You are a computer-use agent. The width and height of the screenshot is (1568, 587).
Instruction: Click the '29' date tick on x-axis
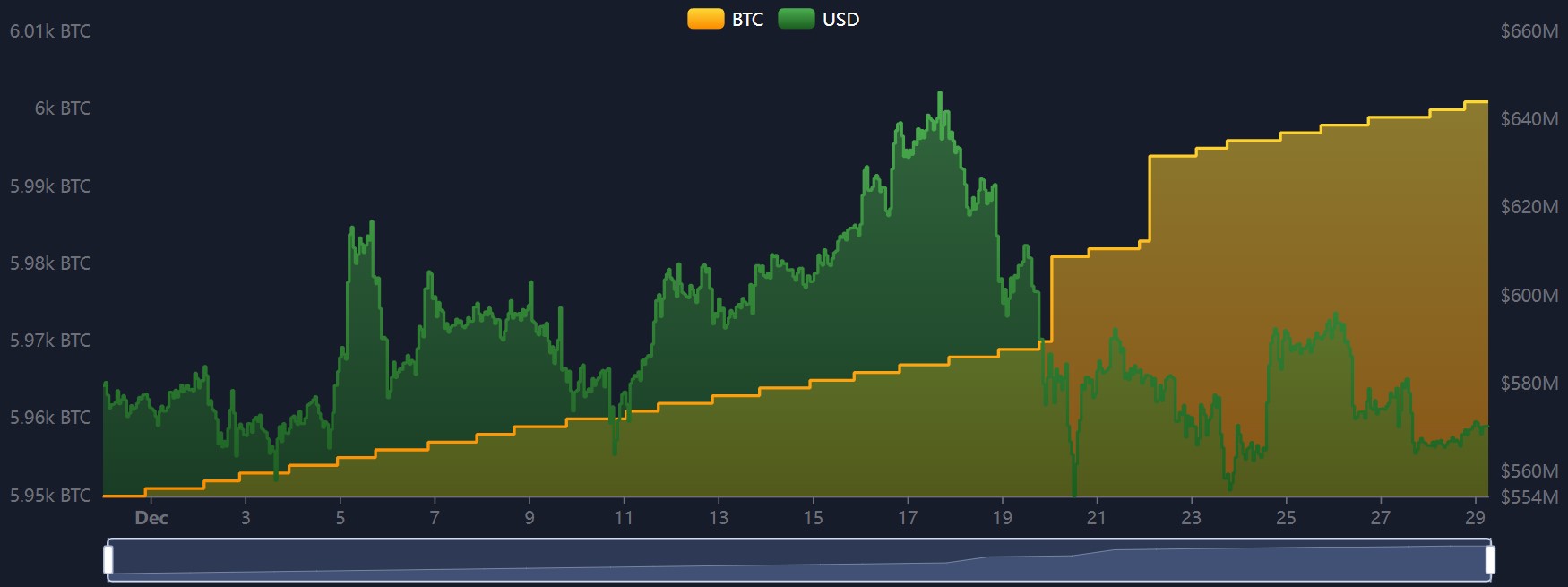pos(1475,518)
